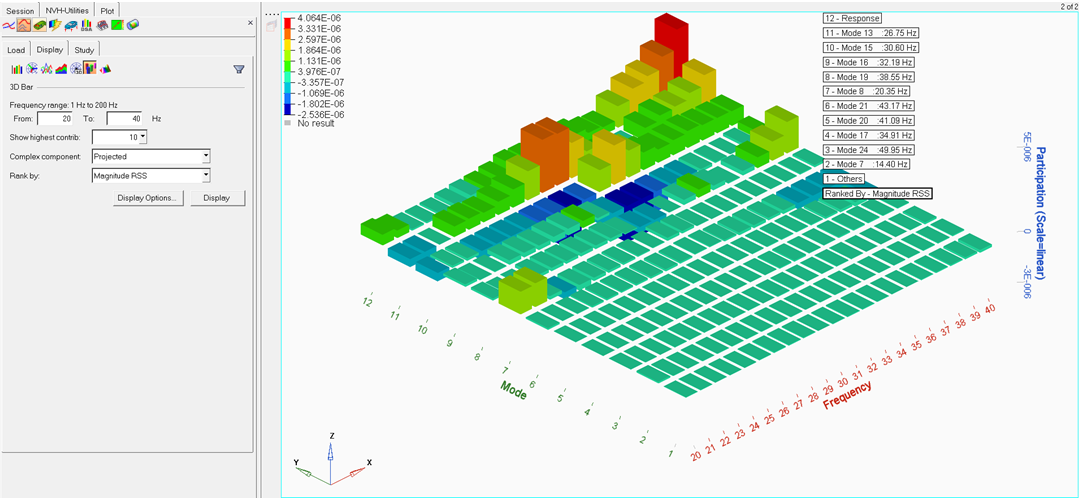Select the 3D polar display type
1083x500 pixels.
coord(76,68)
